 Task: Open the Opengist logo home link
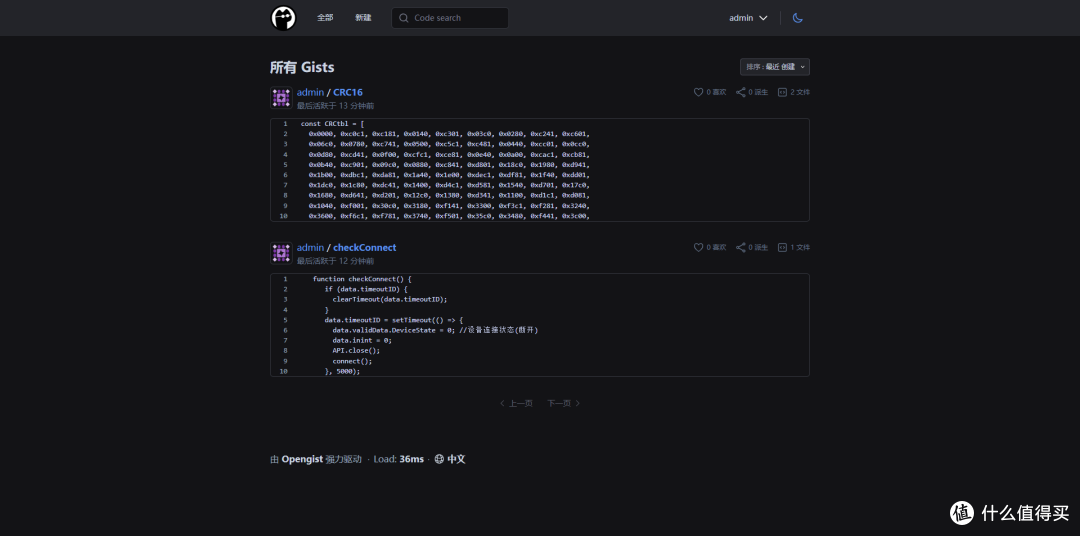(x=283, y=18)
